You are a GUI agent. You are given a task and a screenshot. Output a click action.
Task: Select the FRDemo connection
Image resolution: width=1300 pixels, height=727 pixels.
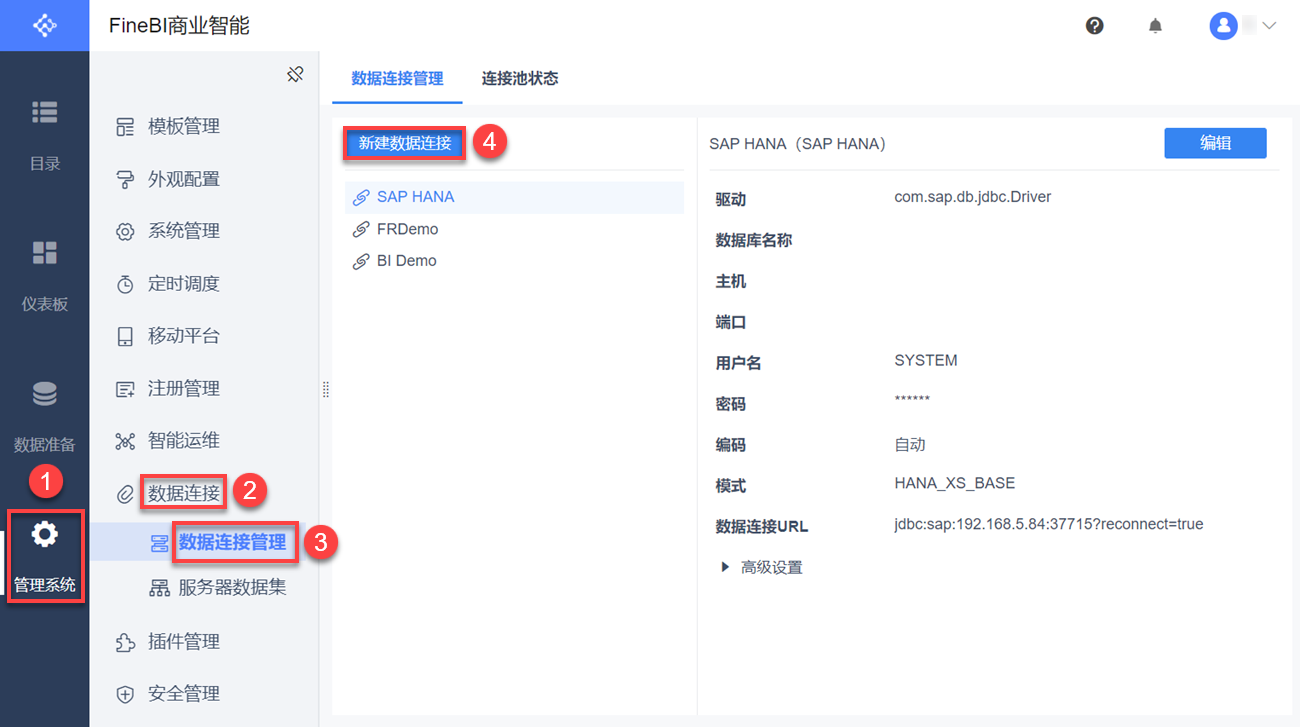pyautogui.click(x=514, y=229)
